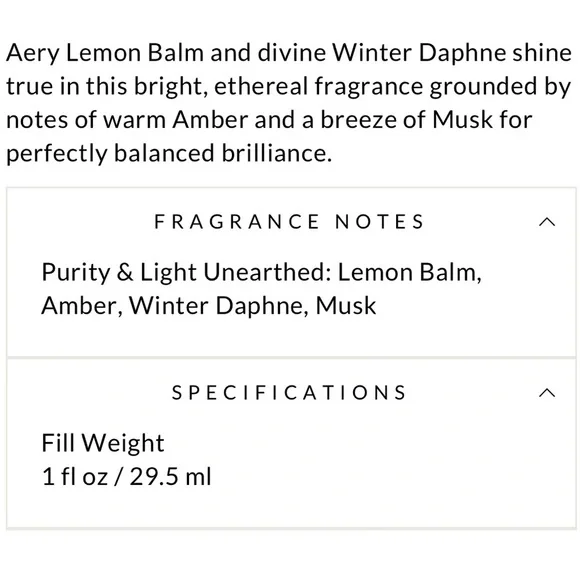This screenshot has height=580, width=580.
Task: Click Winter Daphne shine in the description
Action: tap(452, 52)
